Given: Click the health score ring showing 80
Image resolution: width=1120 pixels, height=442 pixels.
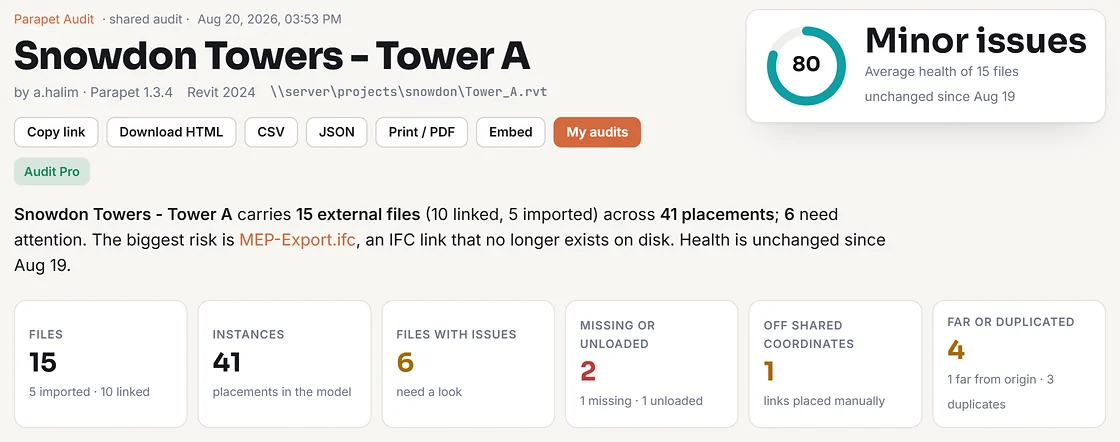Looking at the screenshot, I should (x=806, y=65).
